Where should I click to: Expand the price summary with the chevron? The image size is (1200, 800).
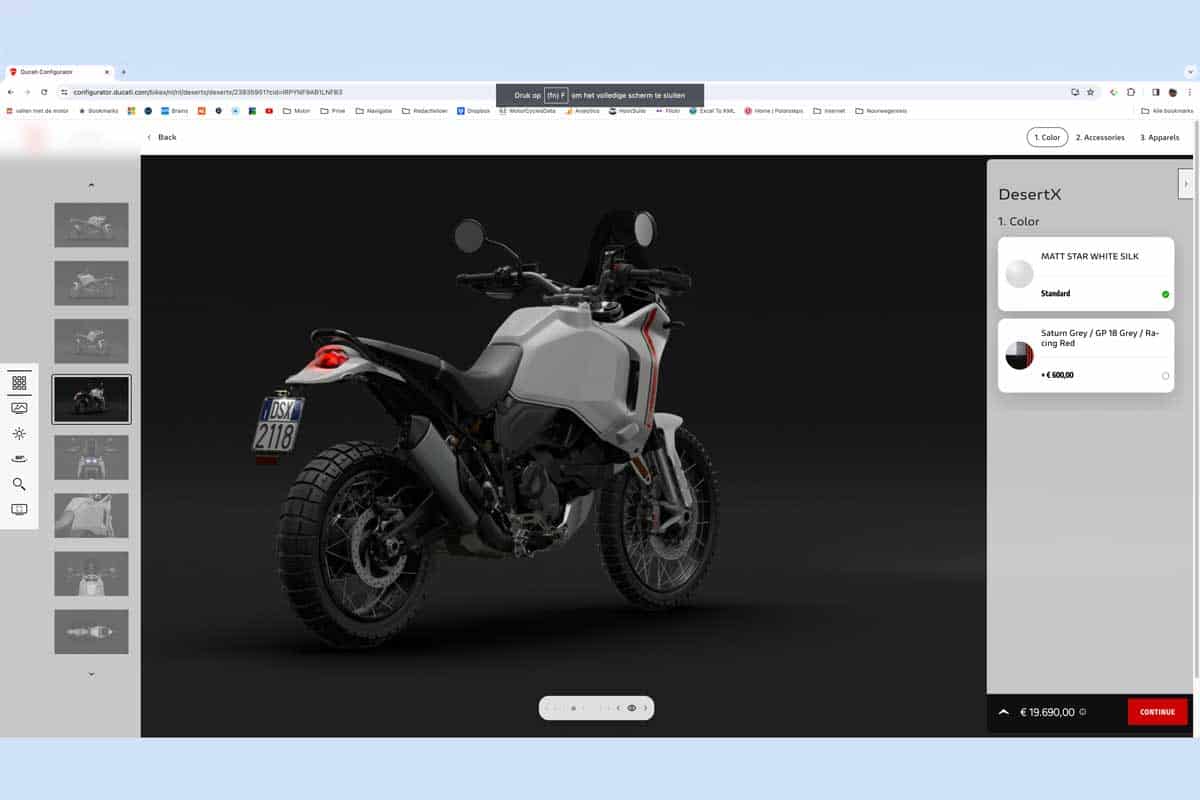tap(1003, 711)
